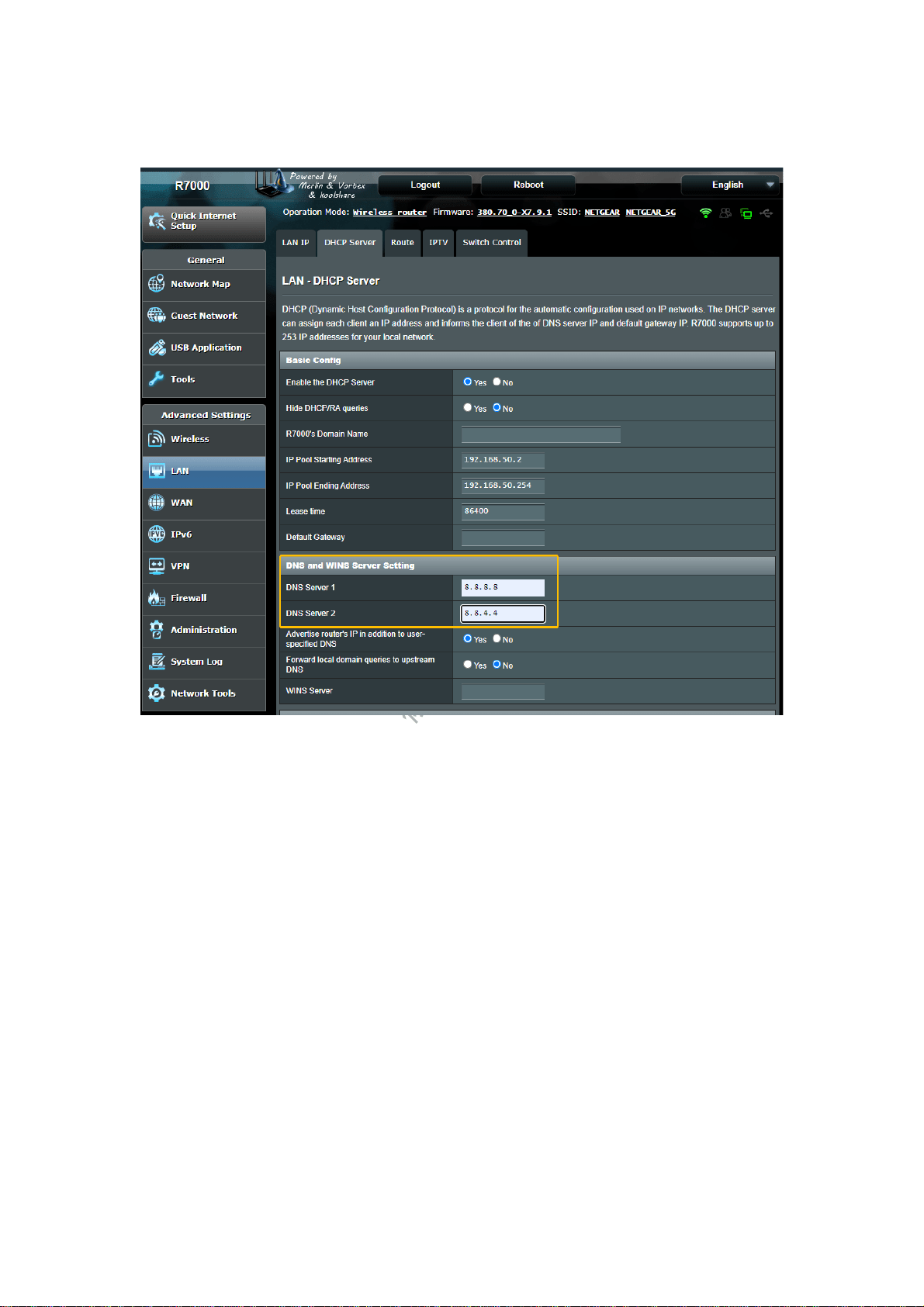This screenshot has height=1307, width=924.
Task: Click the IPv6 icon in sidebar
Action: pyautogui.click(x=156, y=534)
